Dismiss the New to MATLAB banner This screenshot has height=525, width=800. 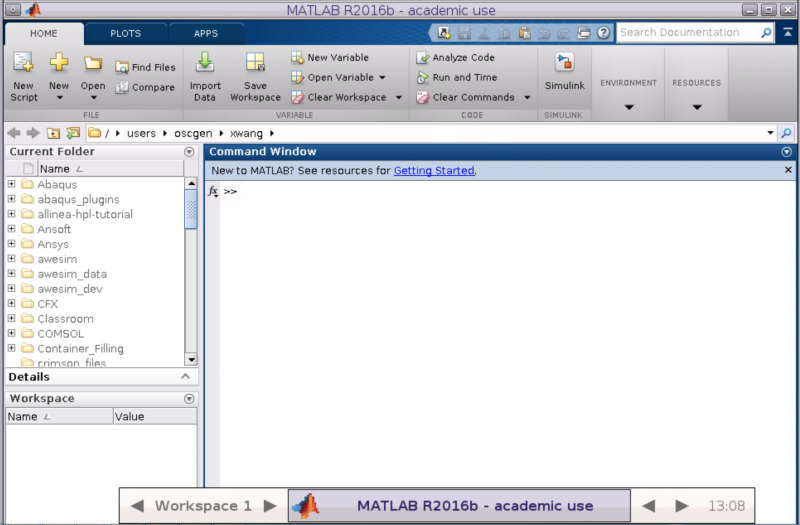tap(788, 170)
